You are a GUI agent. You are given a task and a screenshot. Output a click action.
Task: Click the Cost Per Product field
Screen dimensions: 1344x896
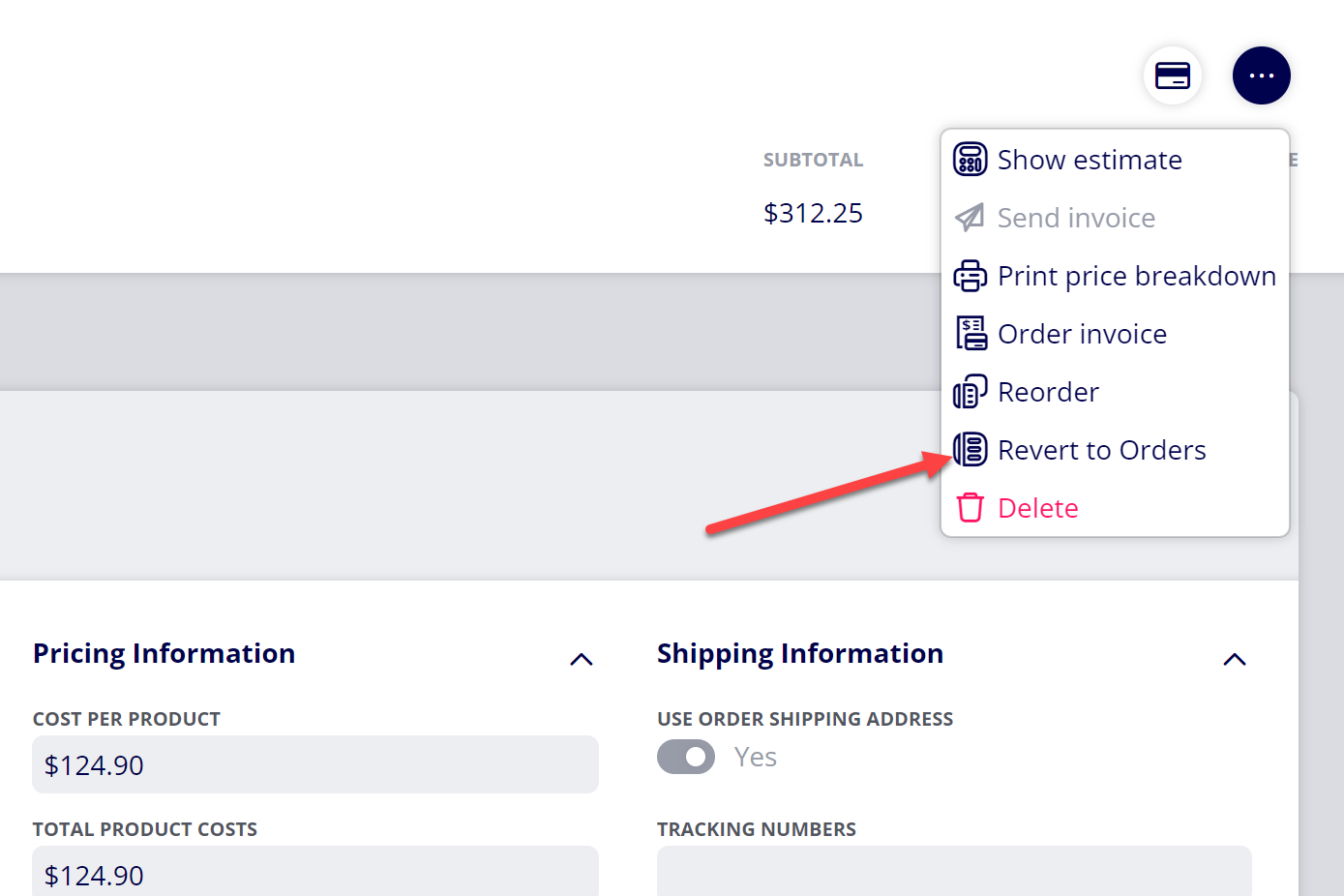pyautogui.click(x=315, y=764)
